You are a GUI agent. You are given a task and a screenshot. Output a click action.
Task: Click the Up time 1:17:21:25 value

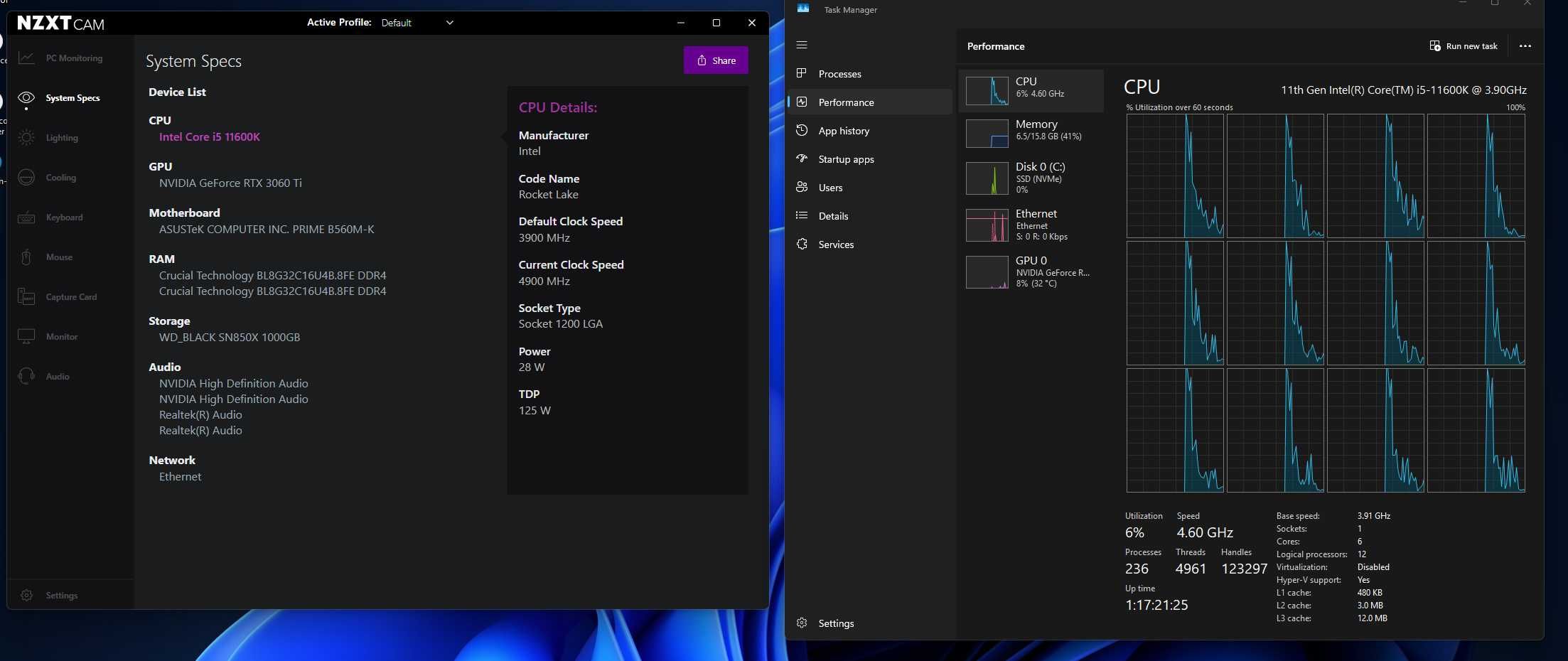(1156, 605)
